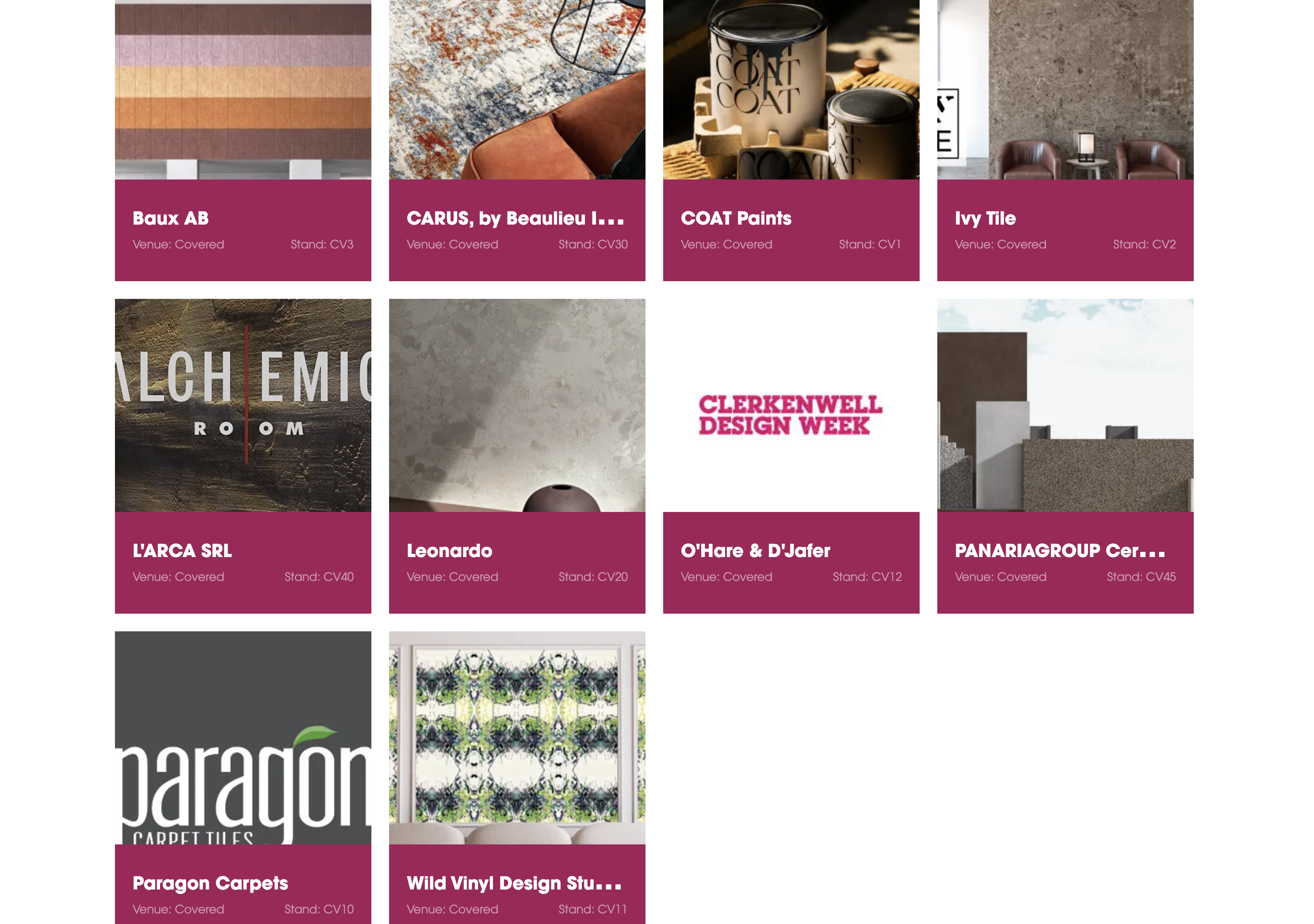Click the Leonardo grey texture thumbnail
This screenshot has height=924, width=1314.
point(517,405)
